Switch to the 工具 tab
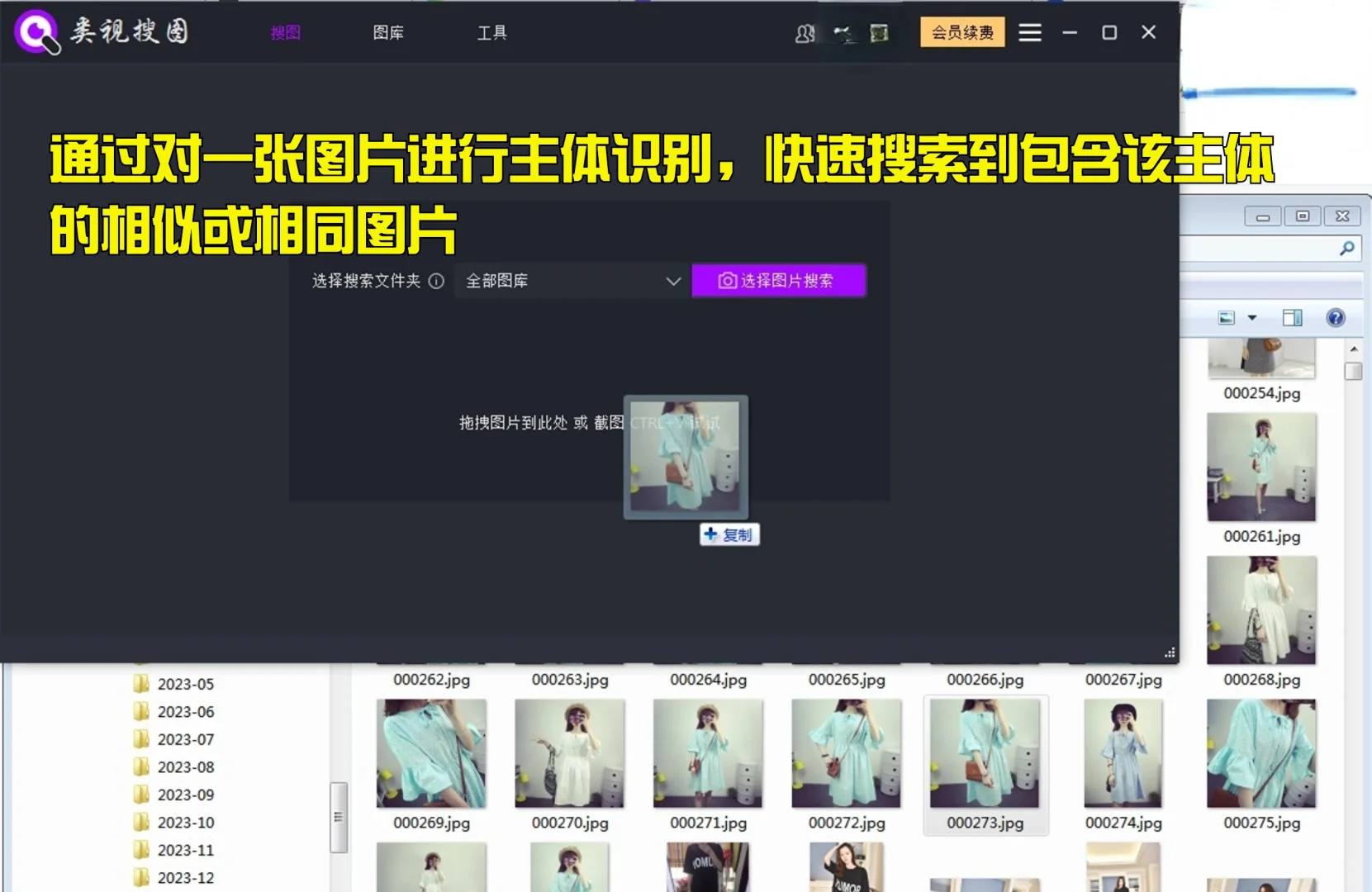Image resolution: width=1372 pixels, height=892 pixels. [x=492, y=33]
